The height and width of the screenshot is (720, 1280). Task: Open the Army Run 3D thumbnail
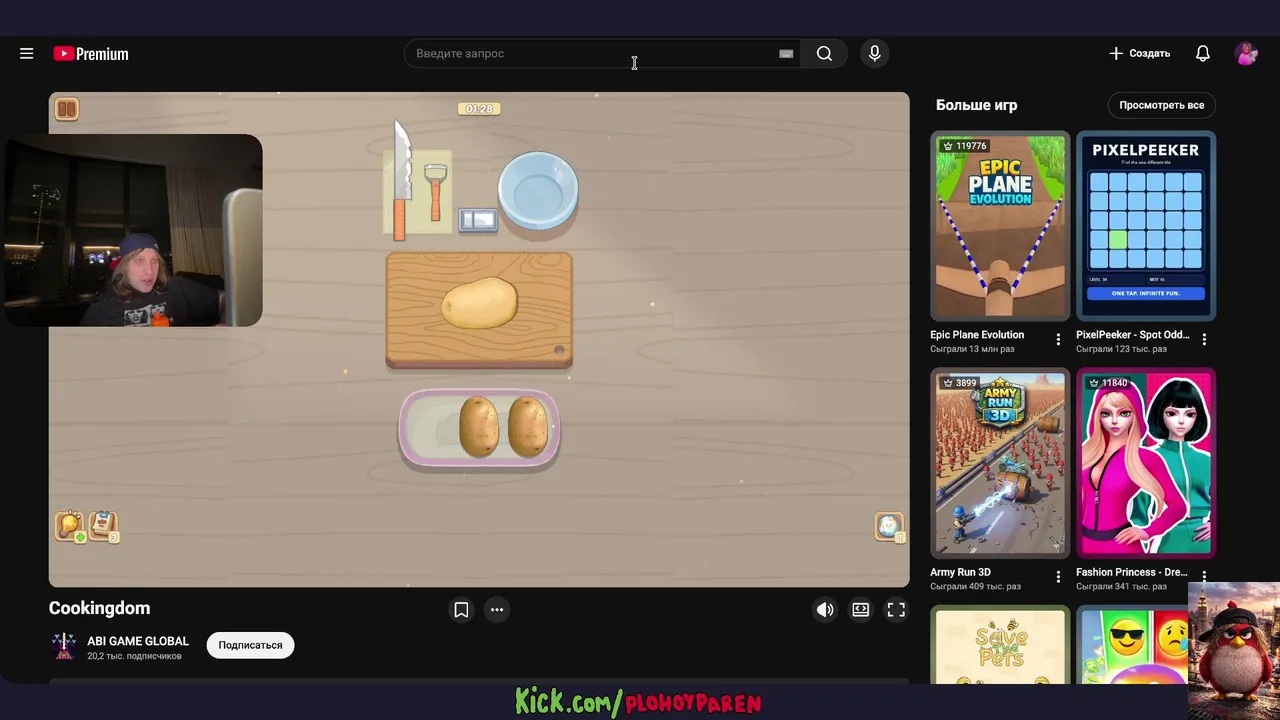(x=1000, y=463)
